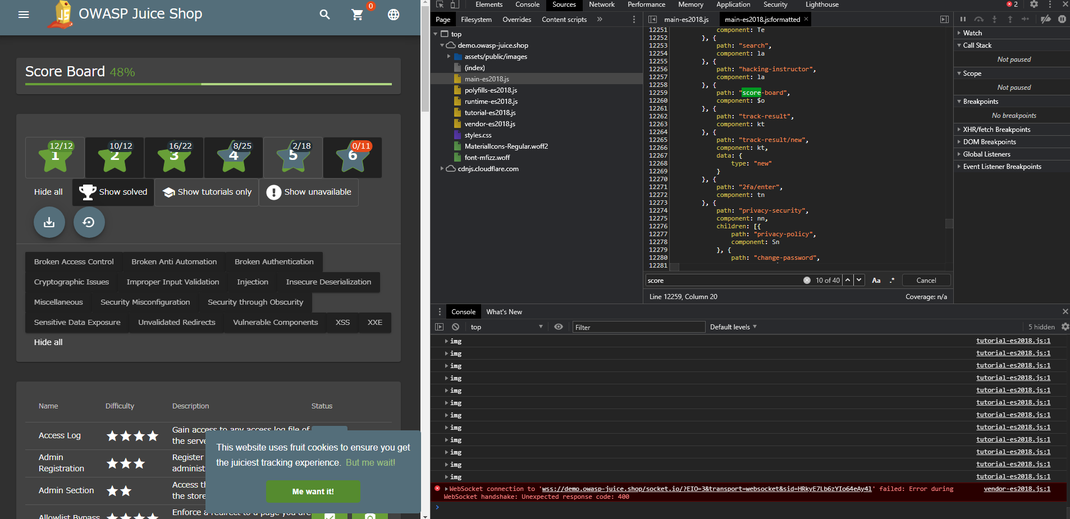Click the red error count badge
This screenshot has height=519, width=1070.
tap(1011, 4)
